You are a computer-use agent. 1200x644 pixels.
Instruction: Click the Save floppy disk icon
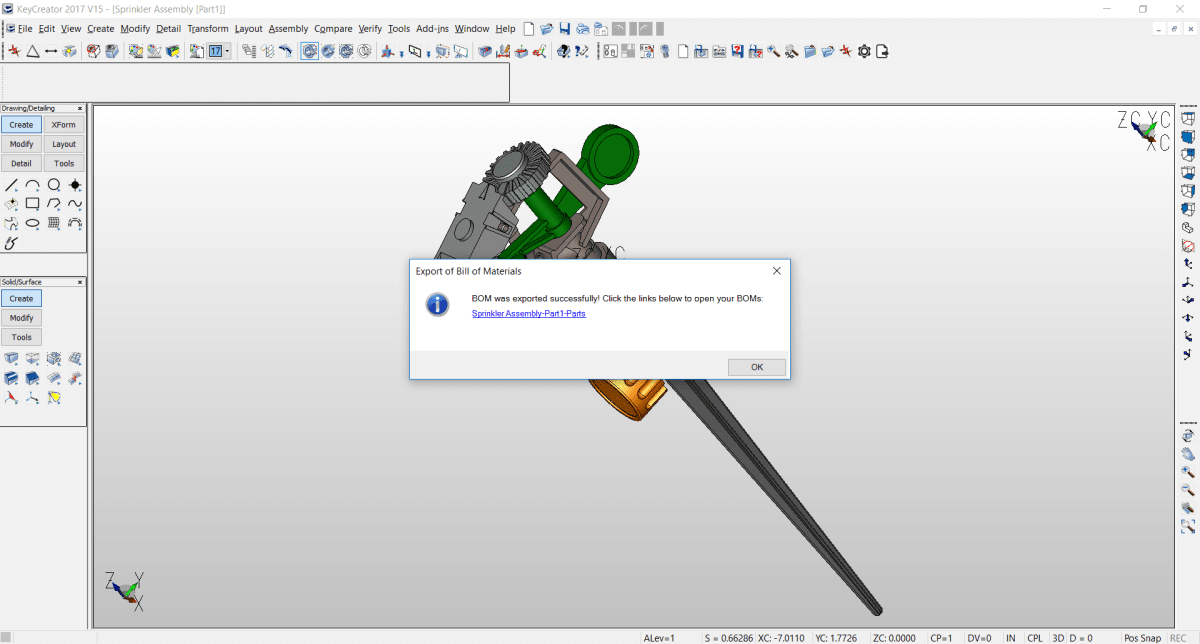pos(565,29)
